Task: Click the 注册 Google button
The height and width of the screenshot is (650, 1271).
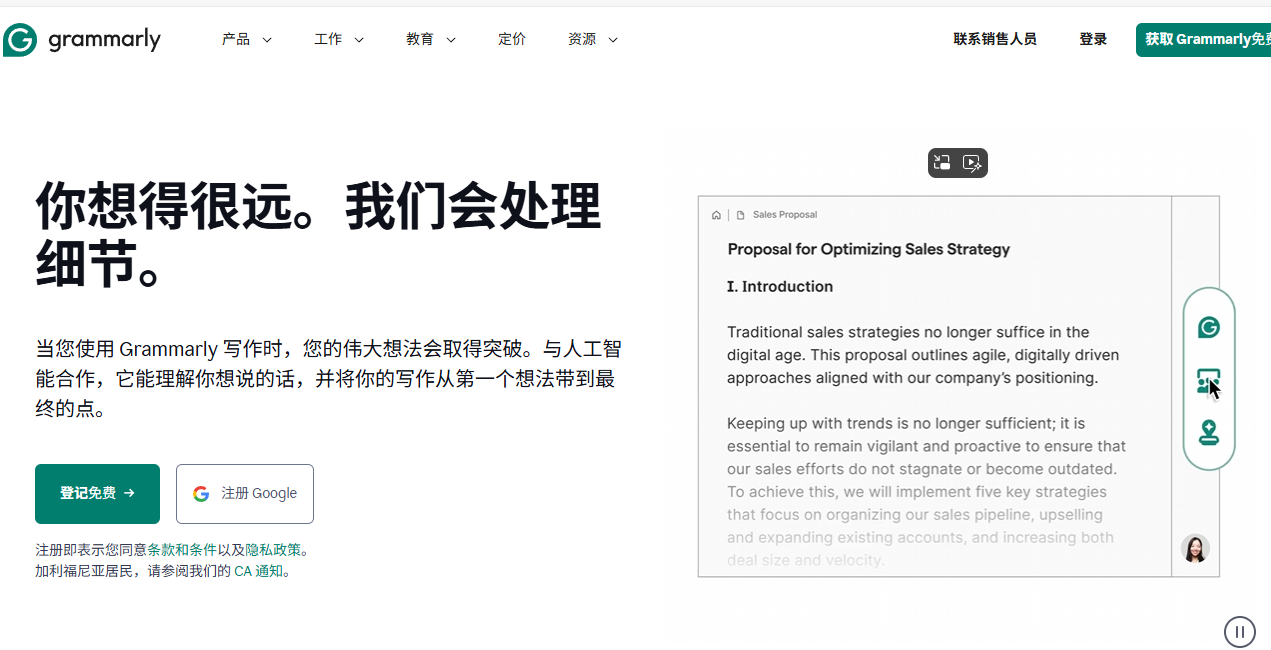Action: [x=245, y=494]
